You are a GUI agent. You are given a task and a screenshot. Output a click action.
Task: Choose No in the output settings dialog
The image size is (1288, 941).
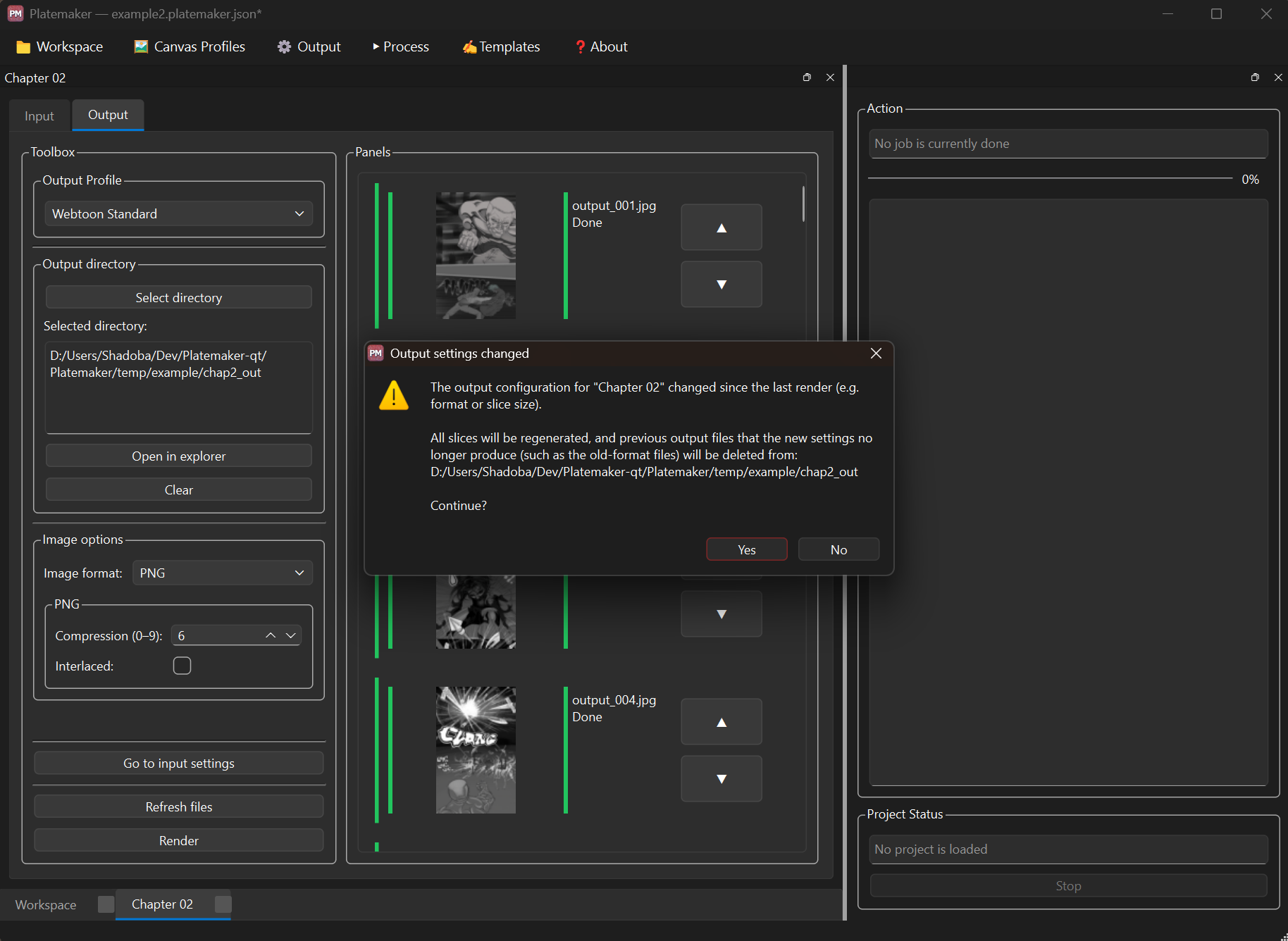point(838,549)
